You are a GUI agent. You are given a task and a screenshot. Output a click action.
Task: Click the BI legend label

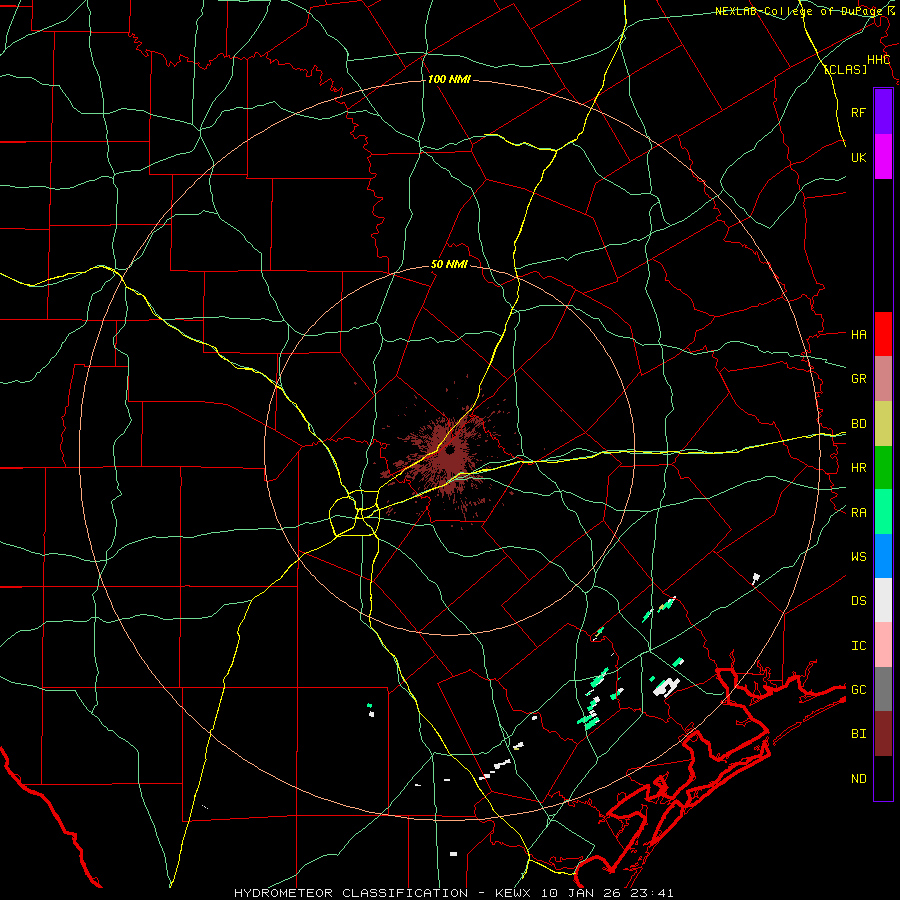pos(858,734)
